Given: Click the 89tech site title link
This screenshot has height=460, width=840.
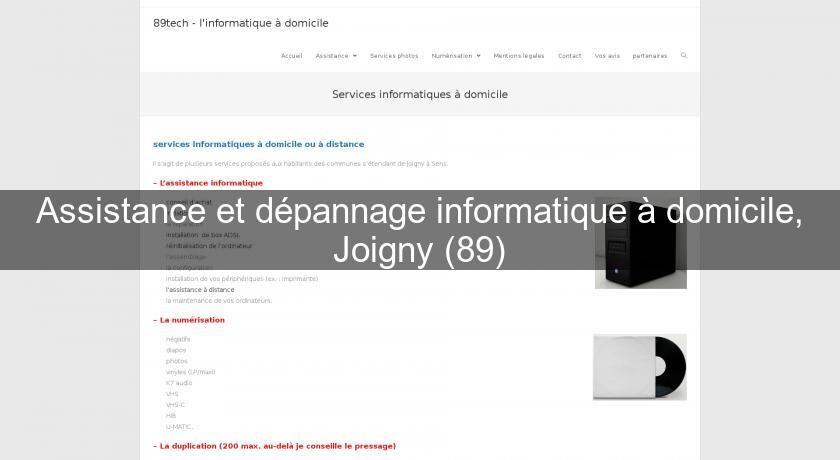Looking at the screenshot, I should click(x=241, y=23).
